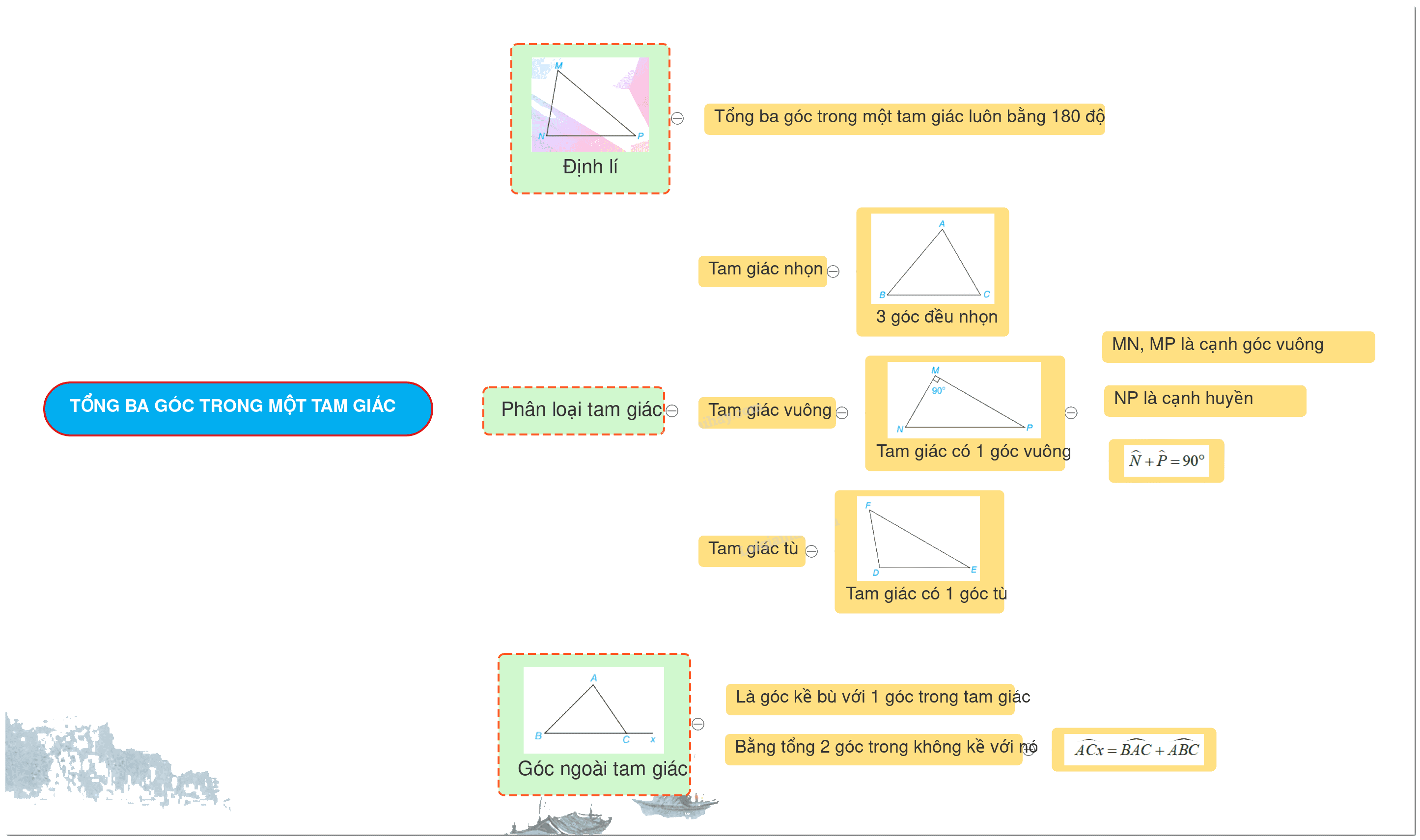1420x840 pixels.
Task: Select the ACx = BAC + ABC formula node
Action: pos(1134,750)
